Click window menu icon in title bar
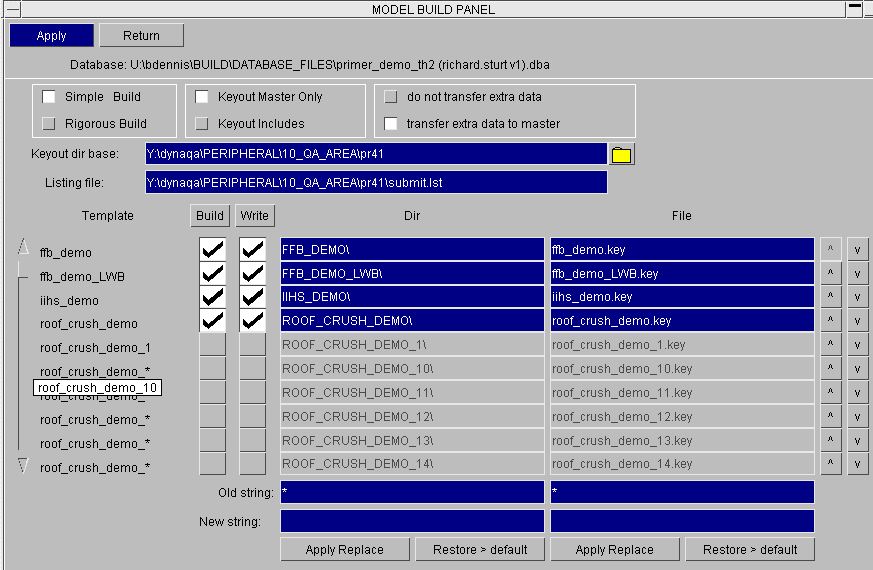This screenshot has height=570, width=873. (13, 9)
